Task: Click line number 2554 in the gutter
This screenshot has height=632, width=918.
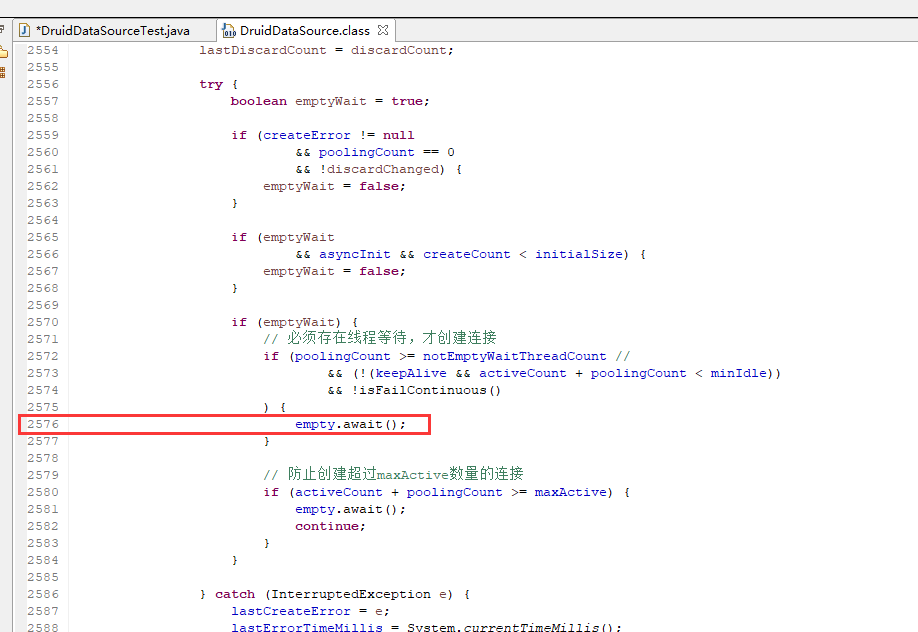Action: click(x=43, y=50)
